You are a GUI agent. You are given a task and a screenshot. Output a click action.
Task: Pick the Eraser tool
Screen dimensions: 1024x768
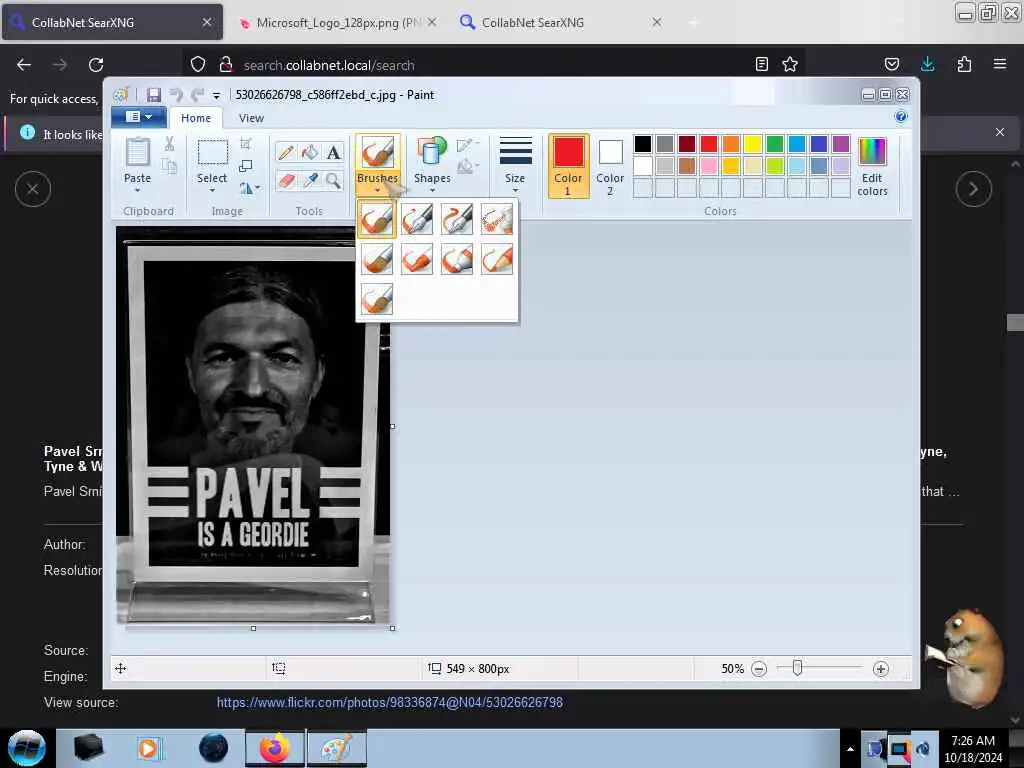click(286, 181)
